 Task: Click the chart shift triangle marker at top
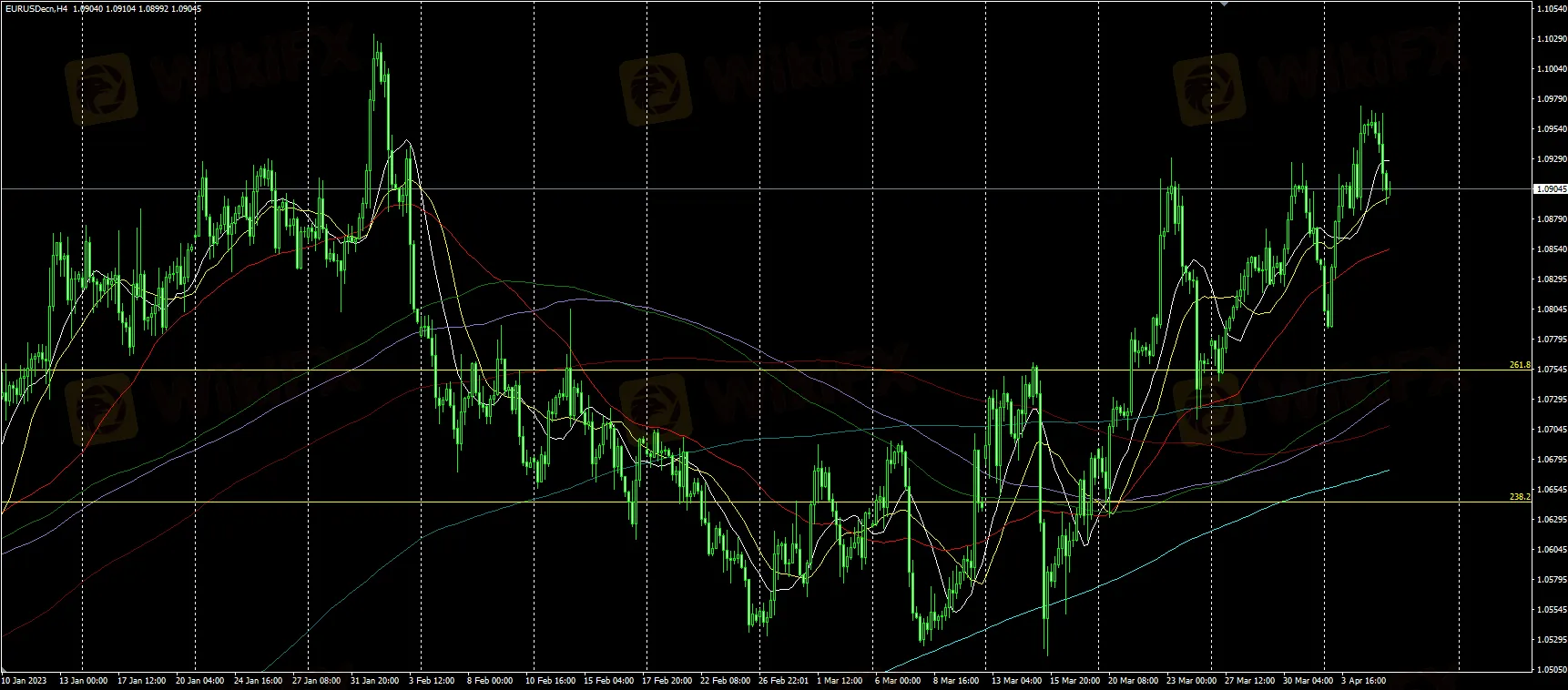click(x=1226, y=3)
